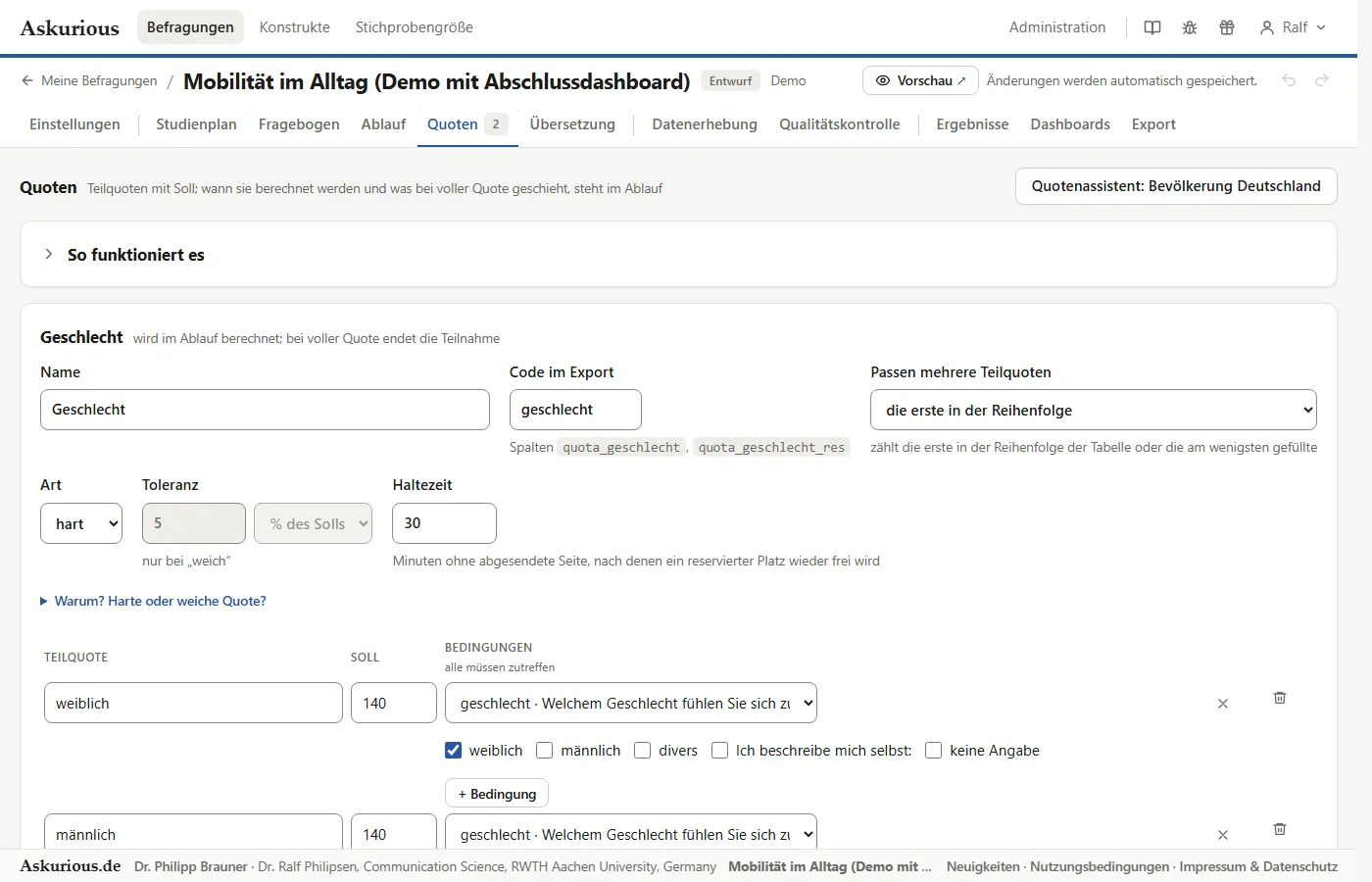Open the Ralf user account menu

click(1294, 27)
